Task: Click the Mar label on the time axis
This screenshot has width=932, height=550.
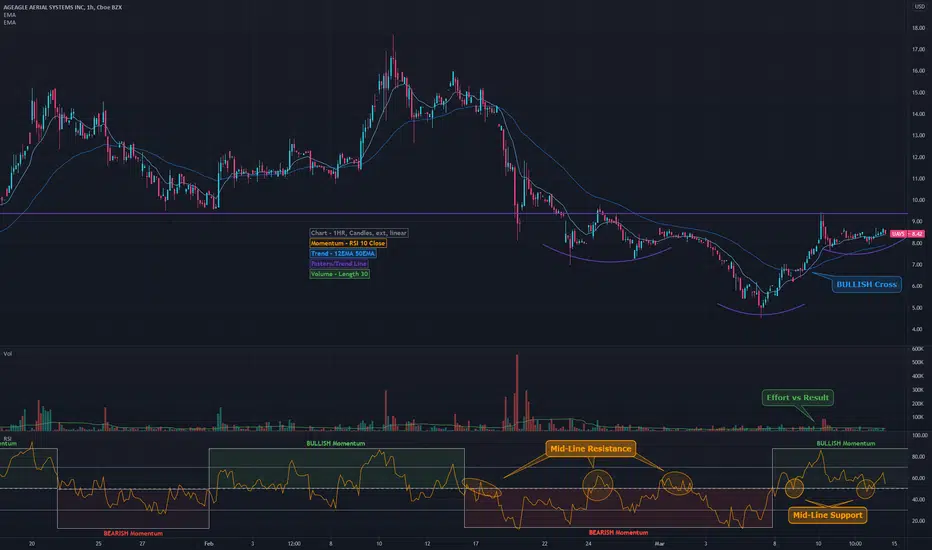Action: click(659, 543)
